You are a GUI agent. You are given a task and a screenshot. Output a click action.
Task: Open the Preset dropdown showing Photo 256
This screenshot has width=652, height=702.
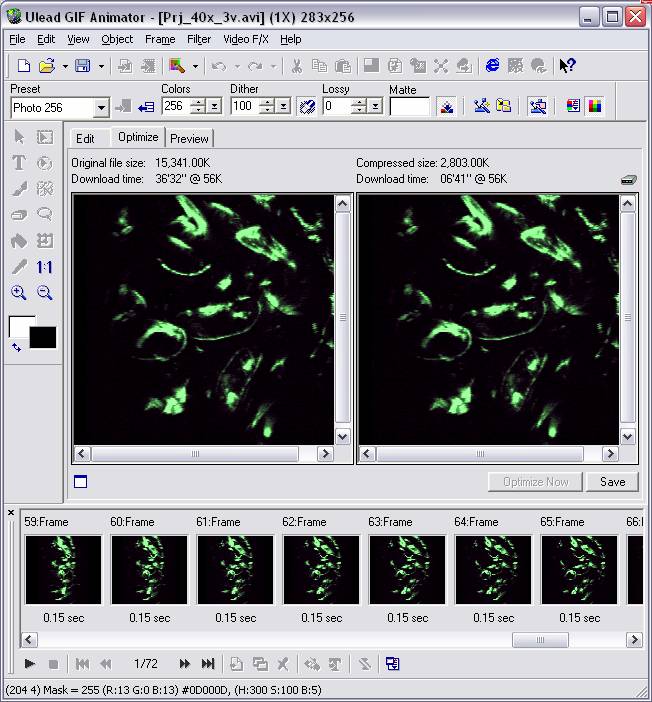point(101,108)
